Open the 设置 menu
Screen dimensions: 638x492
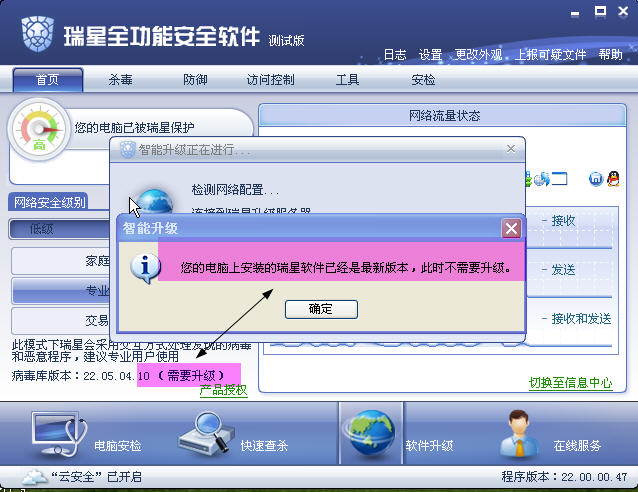pyautogui.click(x=430, y=55)
